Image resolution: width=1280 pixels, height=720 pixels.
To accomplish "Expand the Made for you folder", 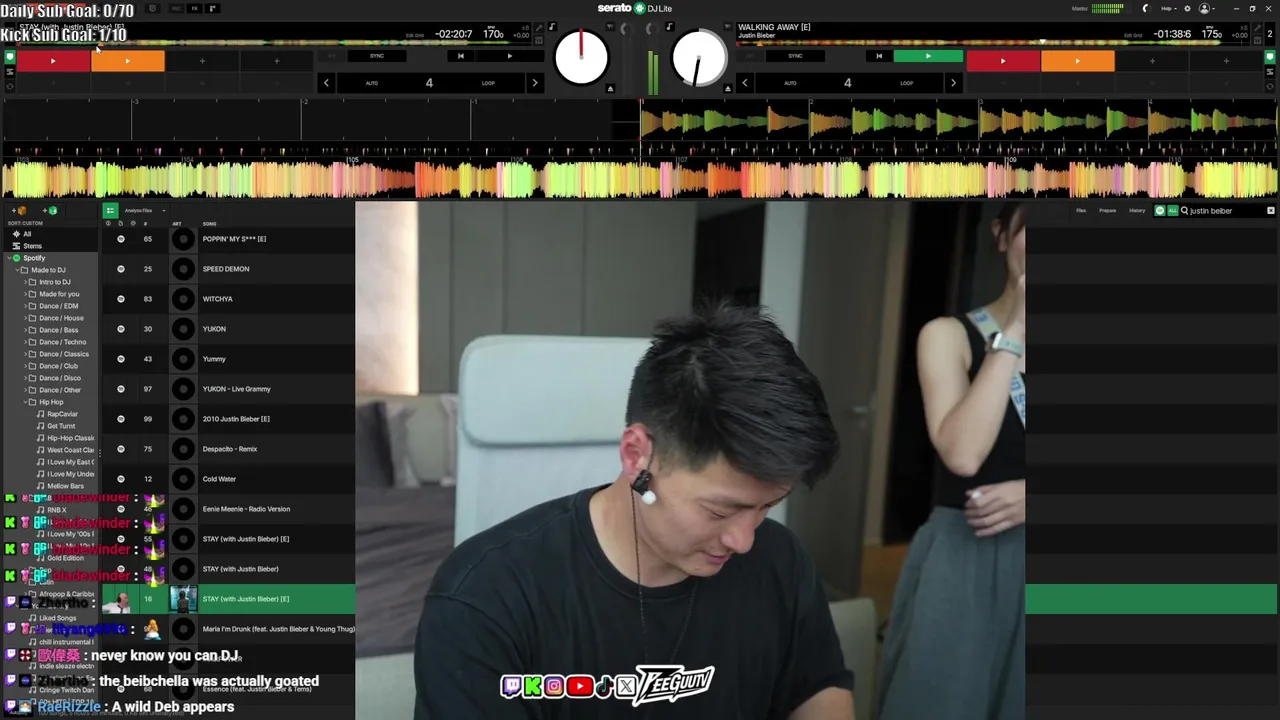I will pyautogui.click(x=25, y=294).
